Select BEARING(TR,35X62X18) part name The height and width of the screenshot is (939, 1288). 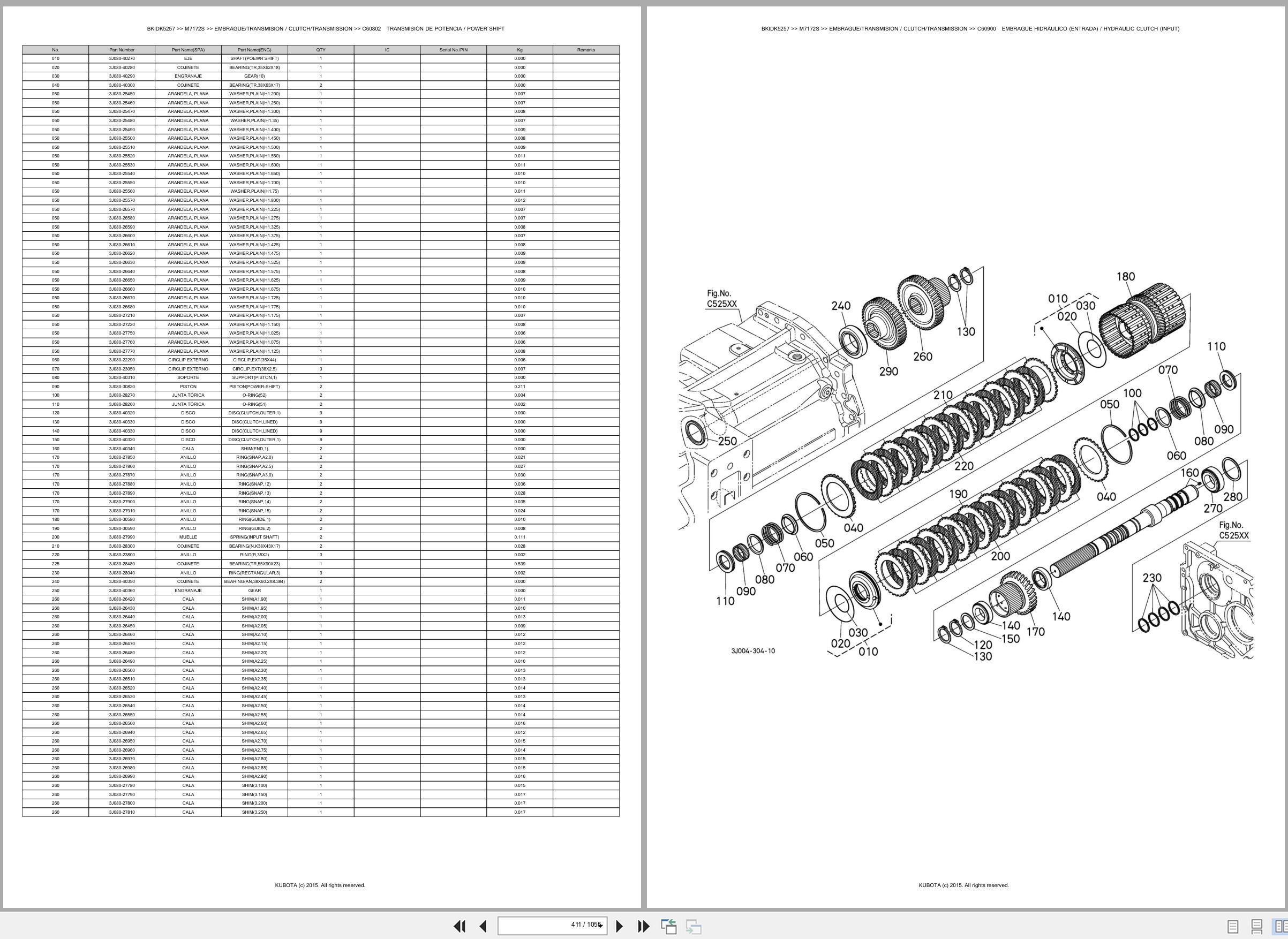[254, 67]
